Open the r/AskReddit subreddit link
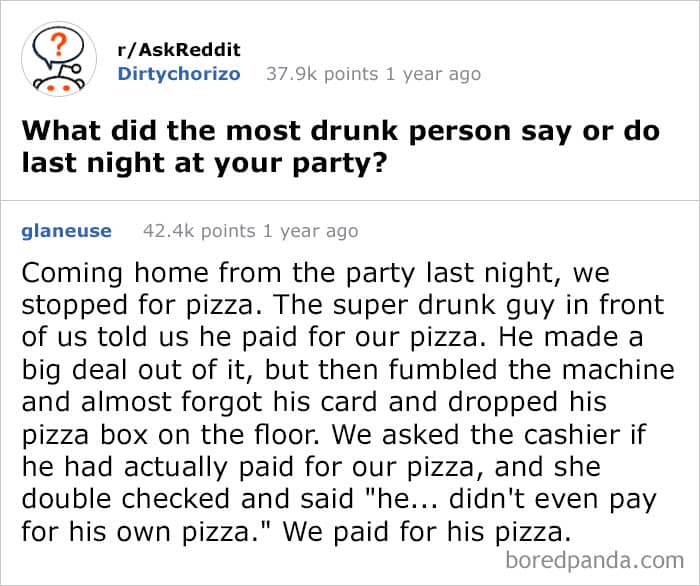 pyautogui.click(x=179, y=50)
